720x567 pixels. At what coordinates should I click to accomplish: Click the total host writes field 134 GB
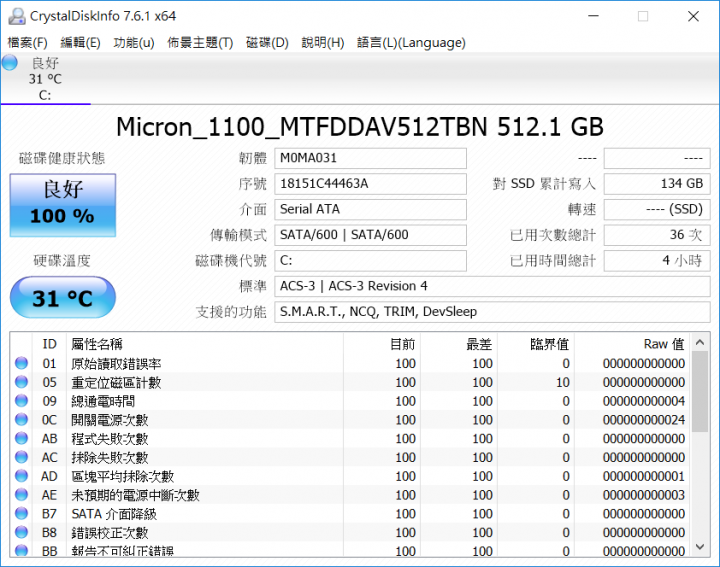point(657,184)
